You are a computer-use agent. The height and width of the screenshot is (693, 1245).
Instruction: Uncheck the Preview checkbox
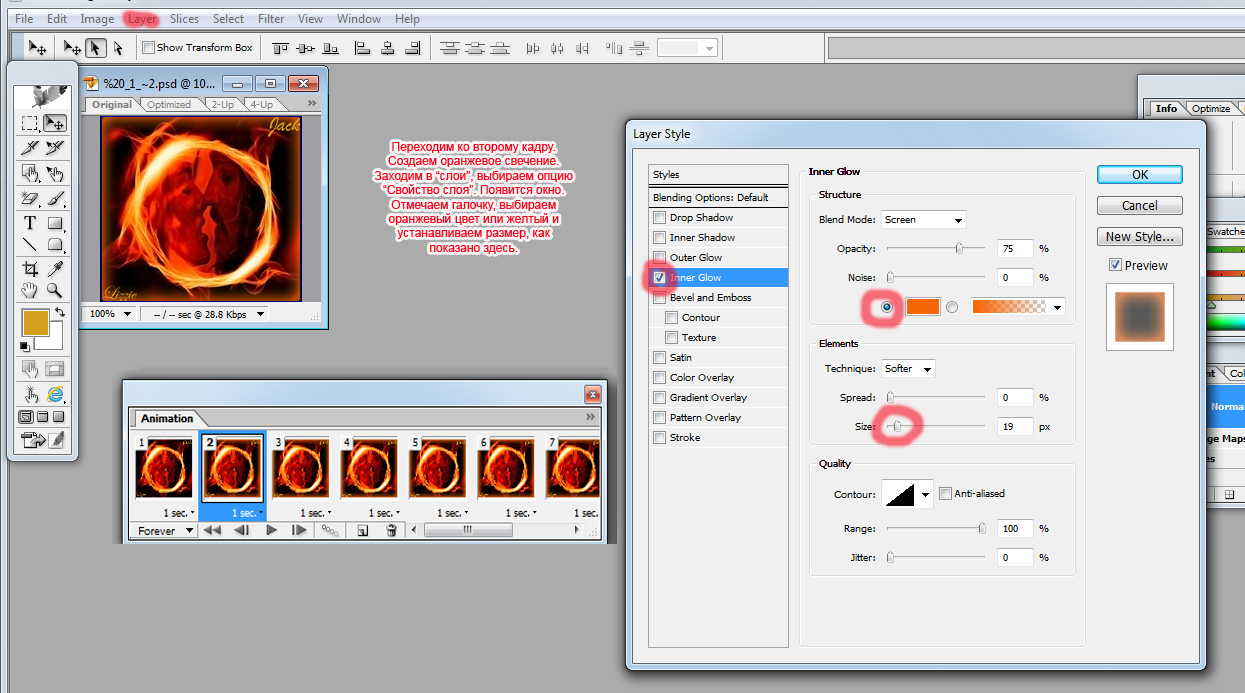1115,265
